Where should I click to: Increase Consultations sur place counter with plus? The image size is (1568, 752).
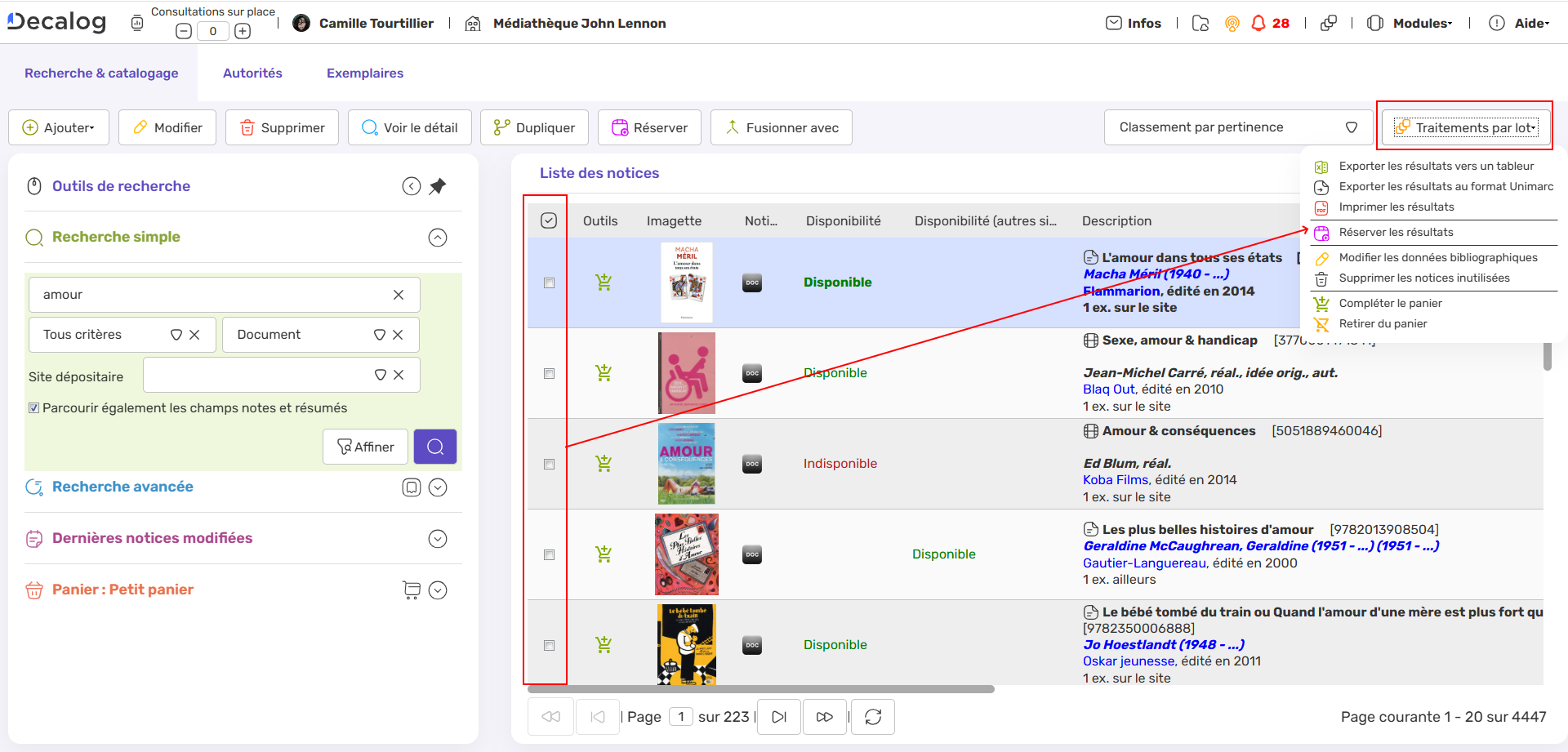click(243, 31)
